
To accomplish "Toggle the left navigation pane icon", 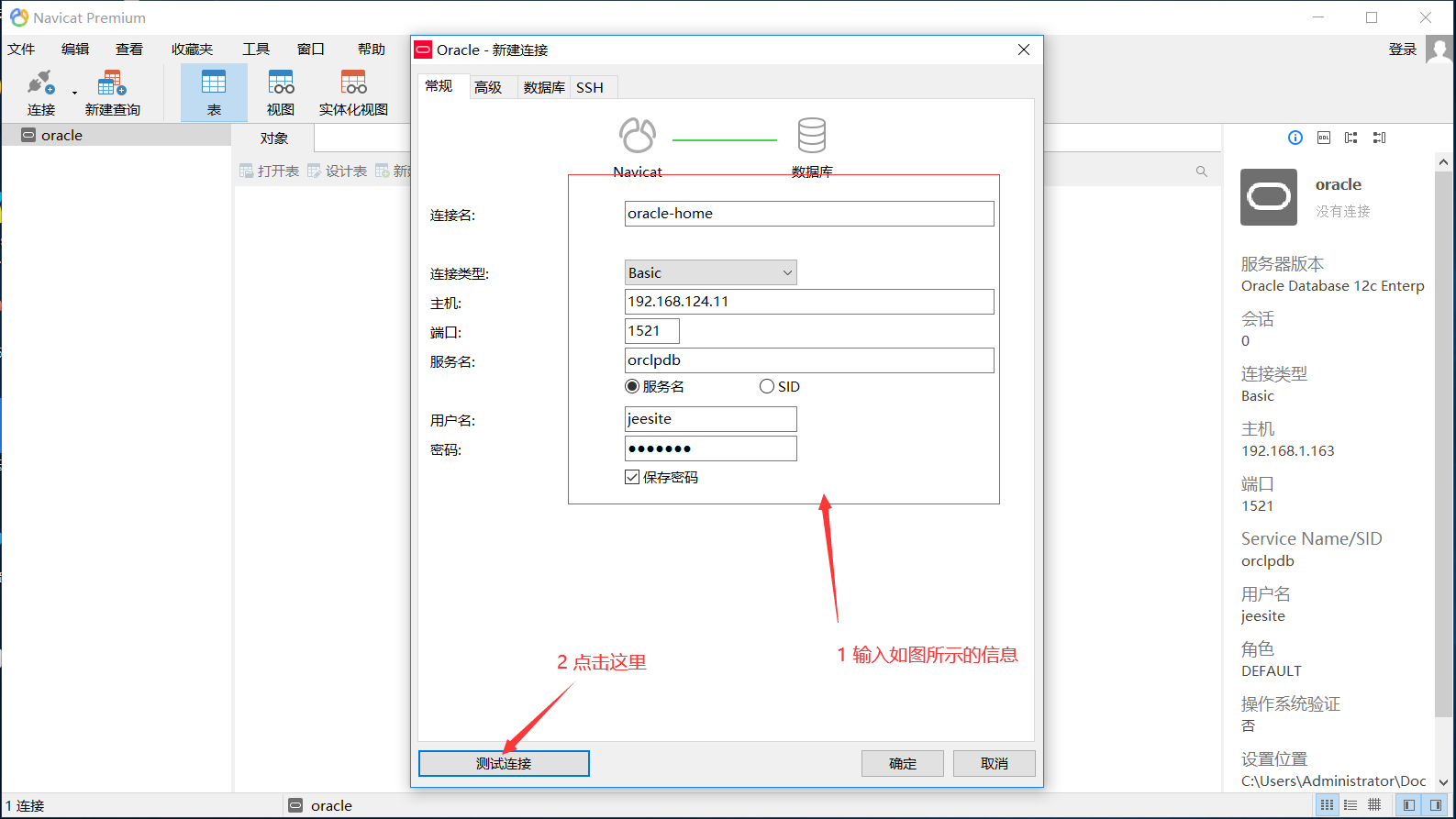I will 1409,805.
